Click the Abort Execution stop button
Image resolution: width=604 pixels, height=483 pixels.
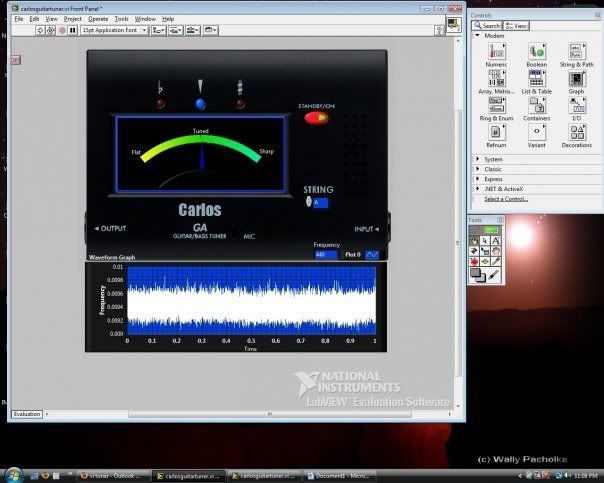[x=62, y=30]
